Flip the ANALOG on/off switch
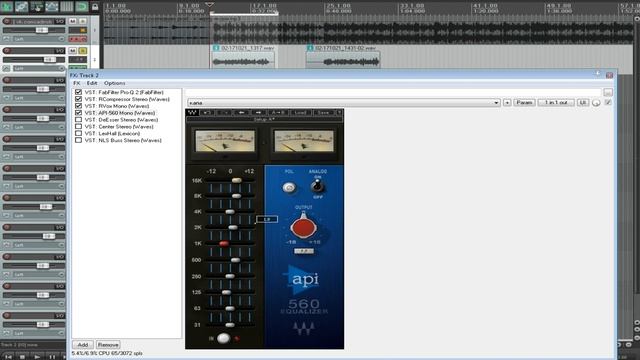 click(x=317, y=187)
